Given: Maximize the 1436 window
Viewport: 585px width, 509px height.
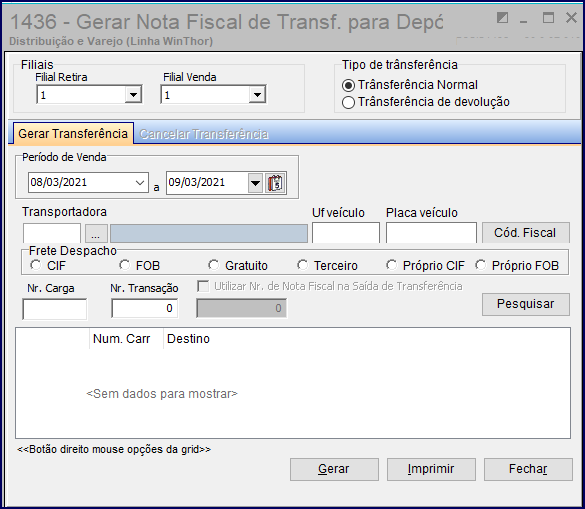Looking at the screenshot, I should (548, 18).
